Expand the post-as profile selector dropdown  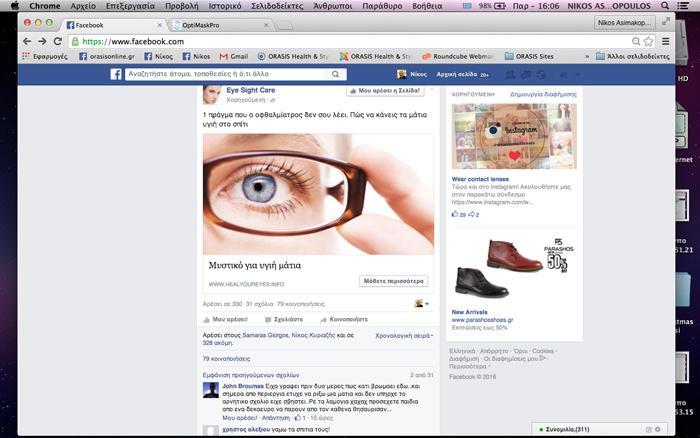[422, 302]
